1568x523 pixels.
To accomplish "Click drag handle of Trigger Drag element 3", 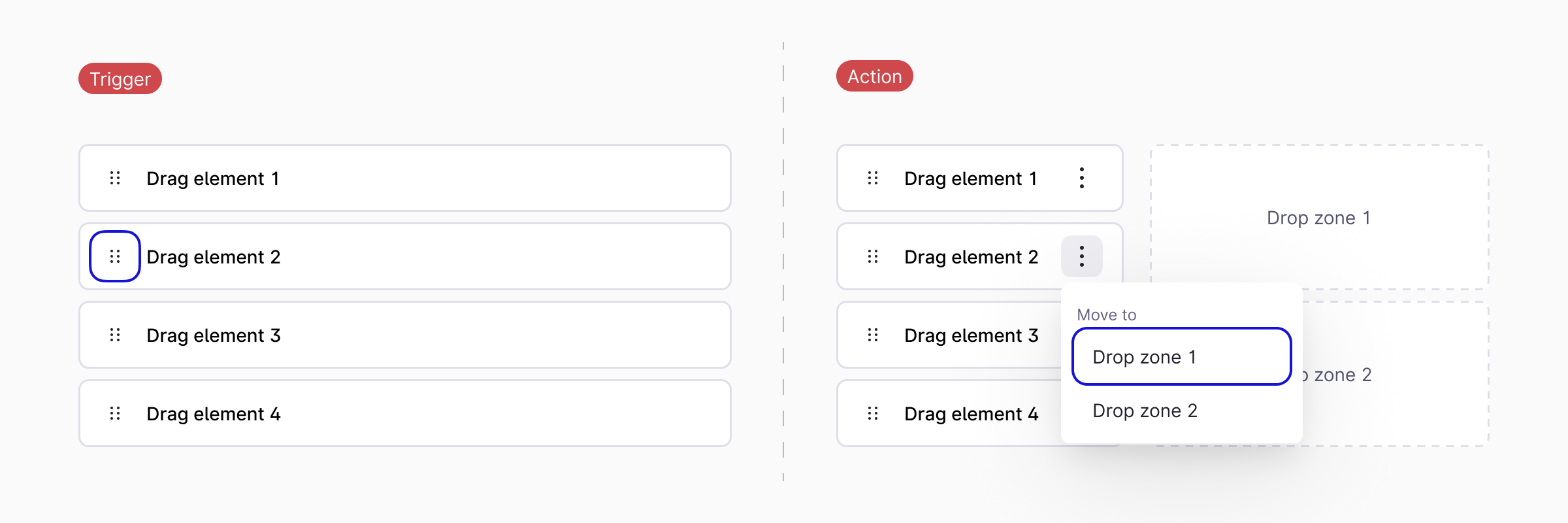I will tap(115, 335).
